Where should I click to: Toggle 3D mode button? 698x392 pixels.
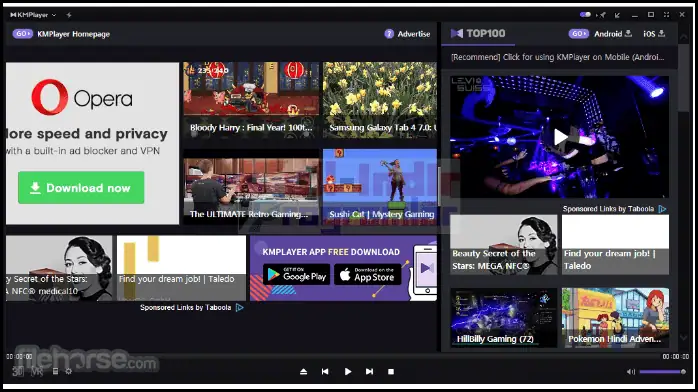18,371
